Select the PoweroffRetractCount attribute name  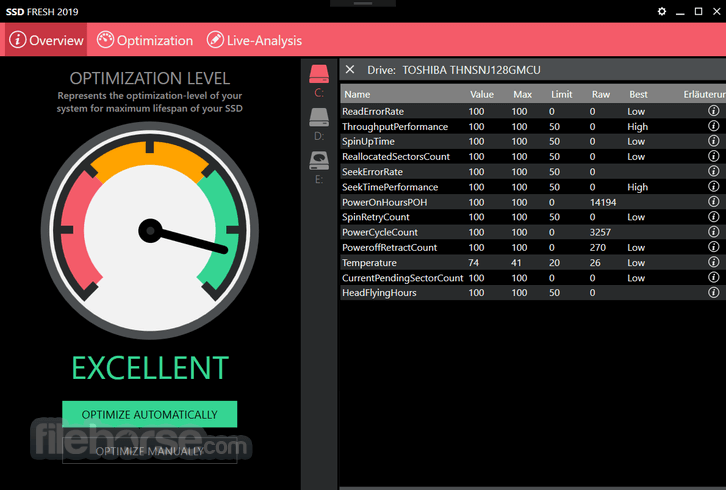point(389,248)
